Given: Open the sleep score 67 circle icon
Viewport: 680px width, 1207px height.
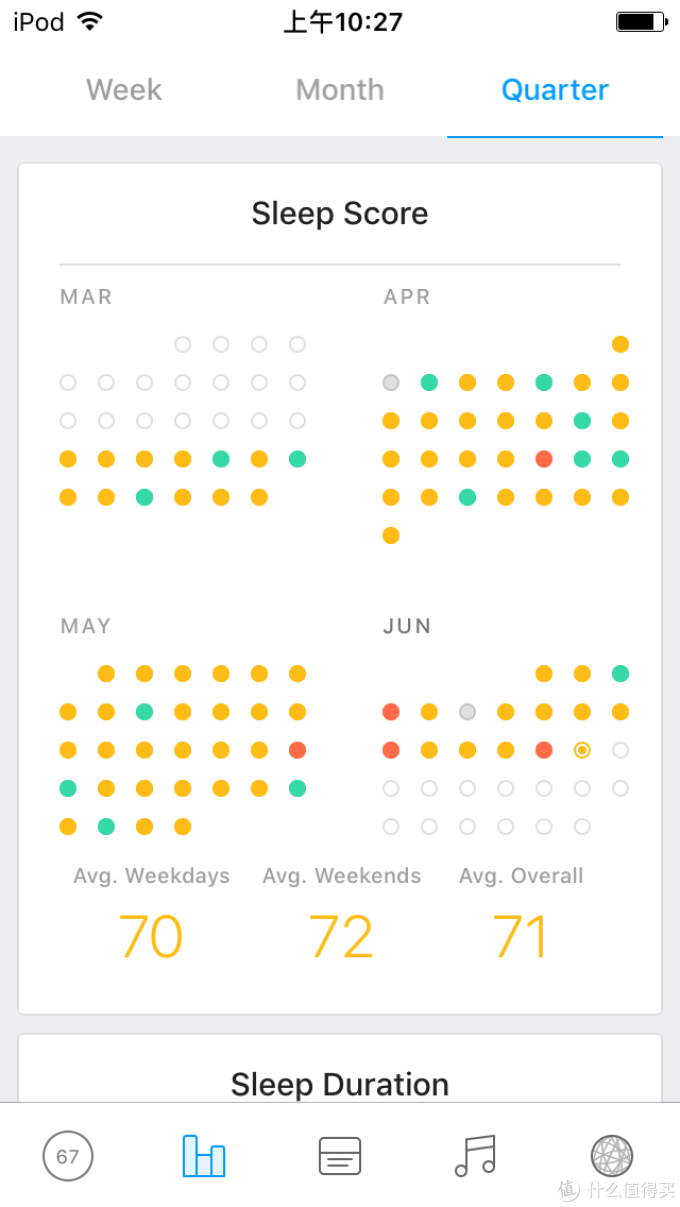Looking at the screenshot, I should (x=68, y=1157).
